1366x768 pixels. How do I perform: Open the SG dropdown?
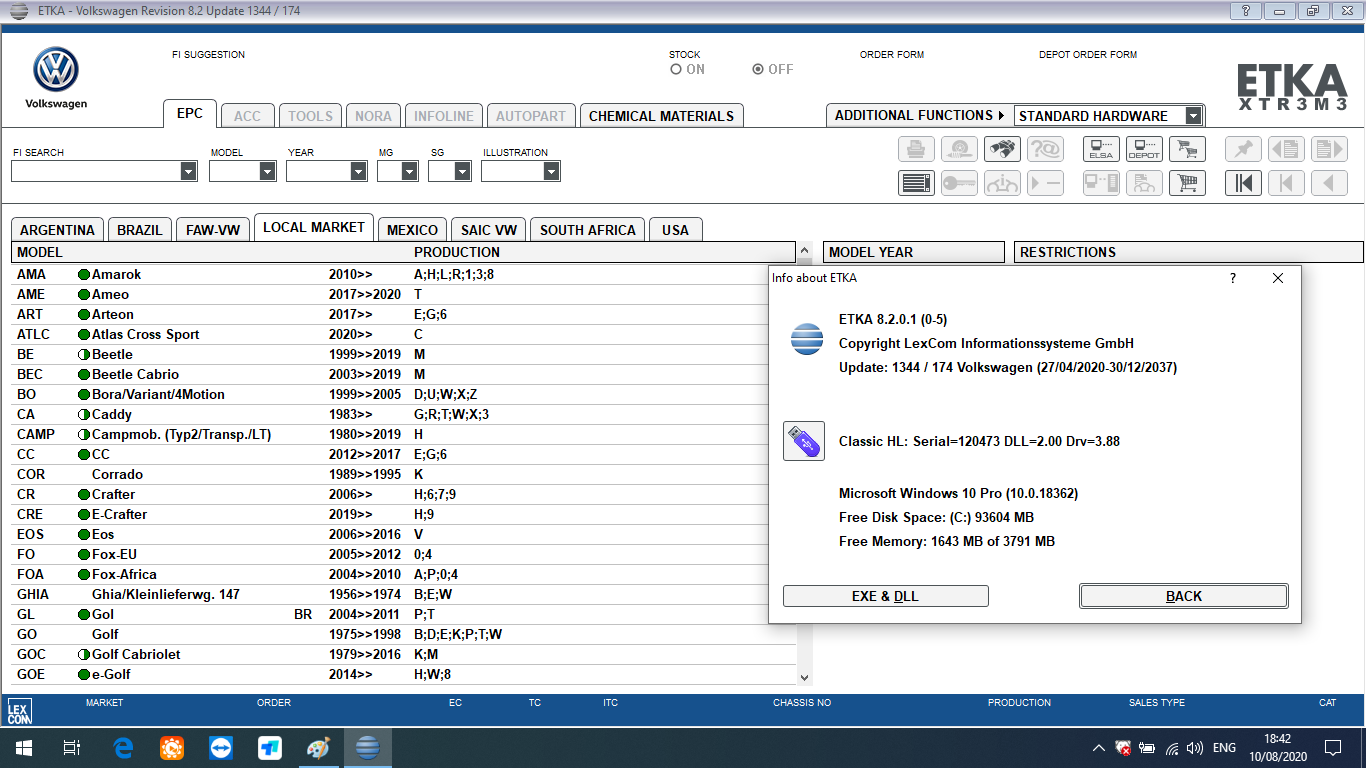tap(462, 171)
